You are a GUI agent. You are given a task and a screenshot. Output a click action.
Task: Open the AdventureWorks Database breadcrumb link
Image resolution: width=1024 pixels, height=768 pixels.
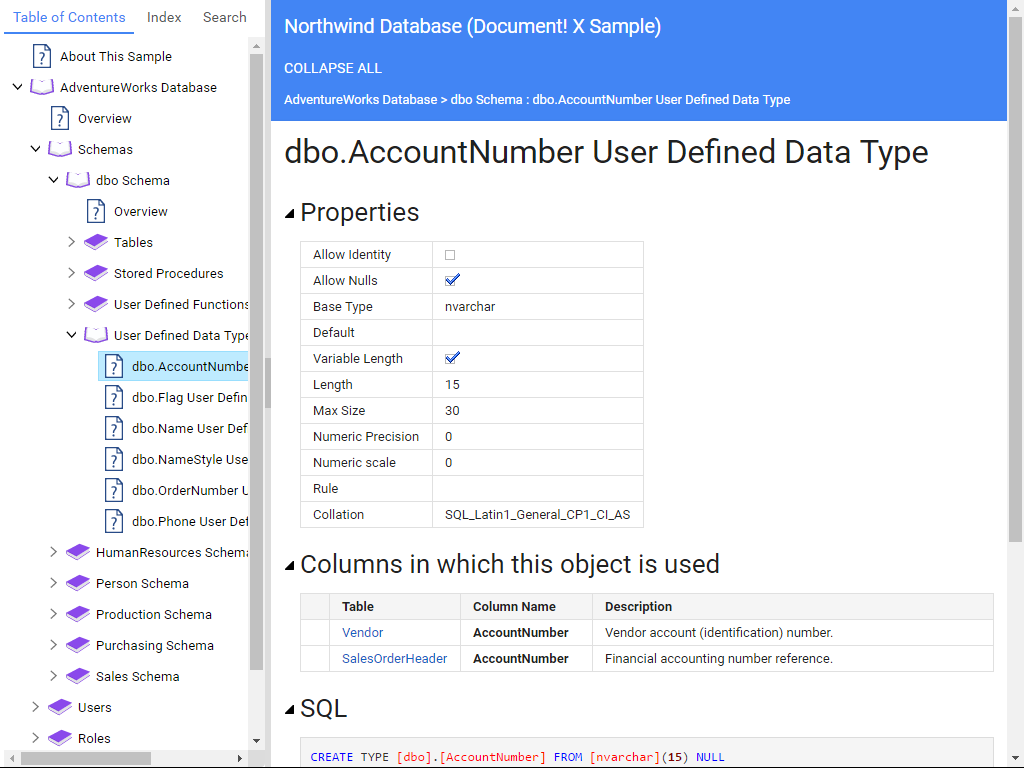pyautogui.click(x=360, y=100)
